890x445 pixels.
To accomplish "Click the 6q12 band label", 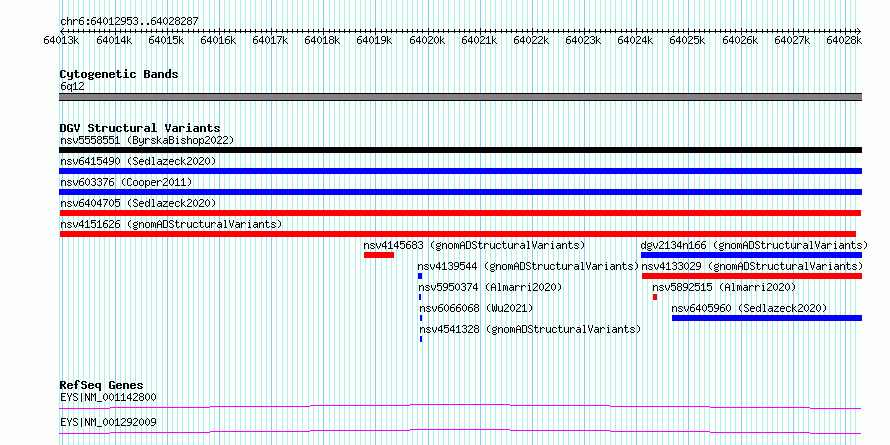I will click(x=73, y=87).
